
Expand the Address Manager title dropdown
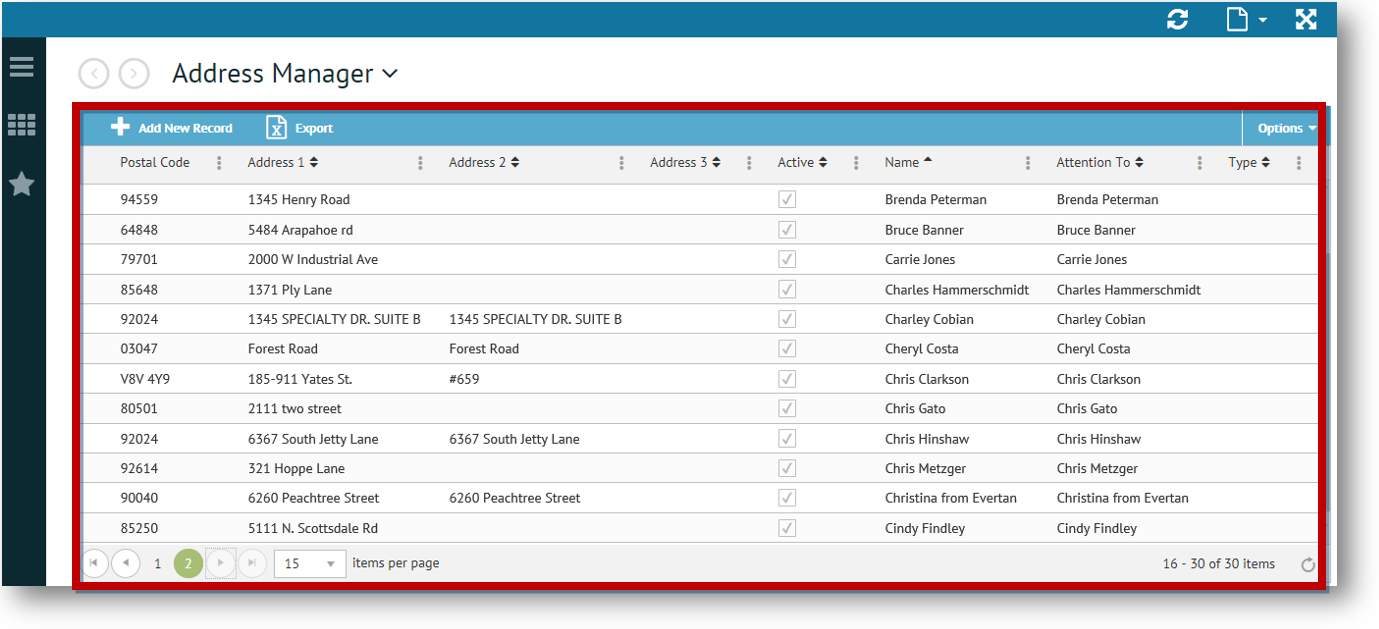(x=390, y=74)
